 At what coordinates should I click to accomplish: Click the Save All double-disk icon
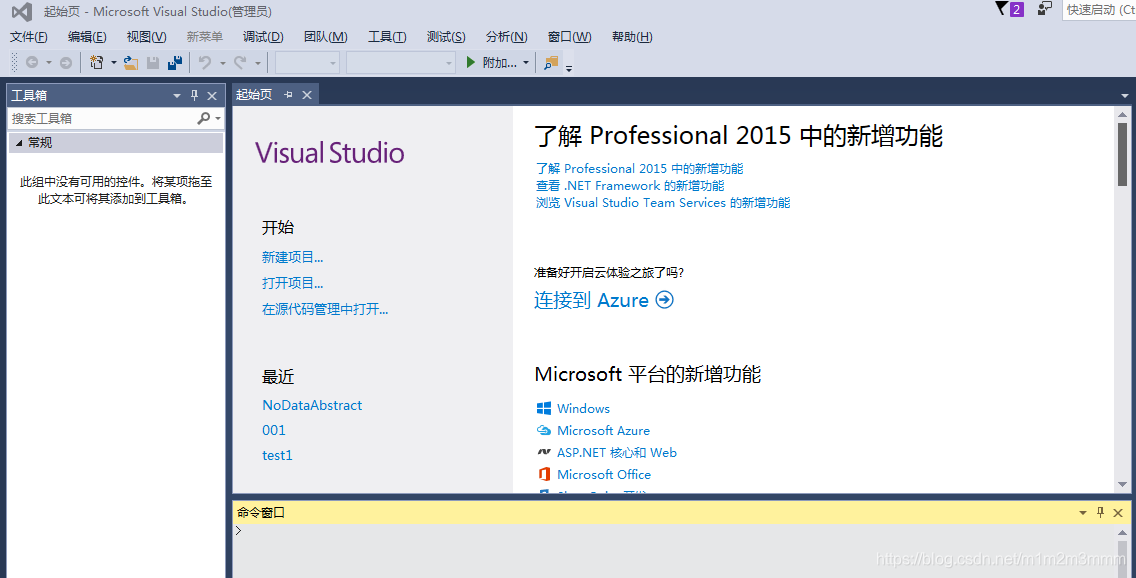(x=175, y=63)
